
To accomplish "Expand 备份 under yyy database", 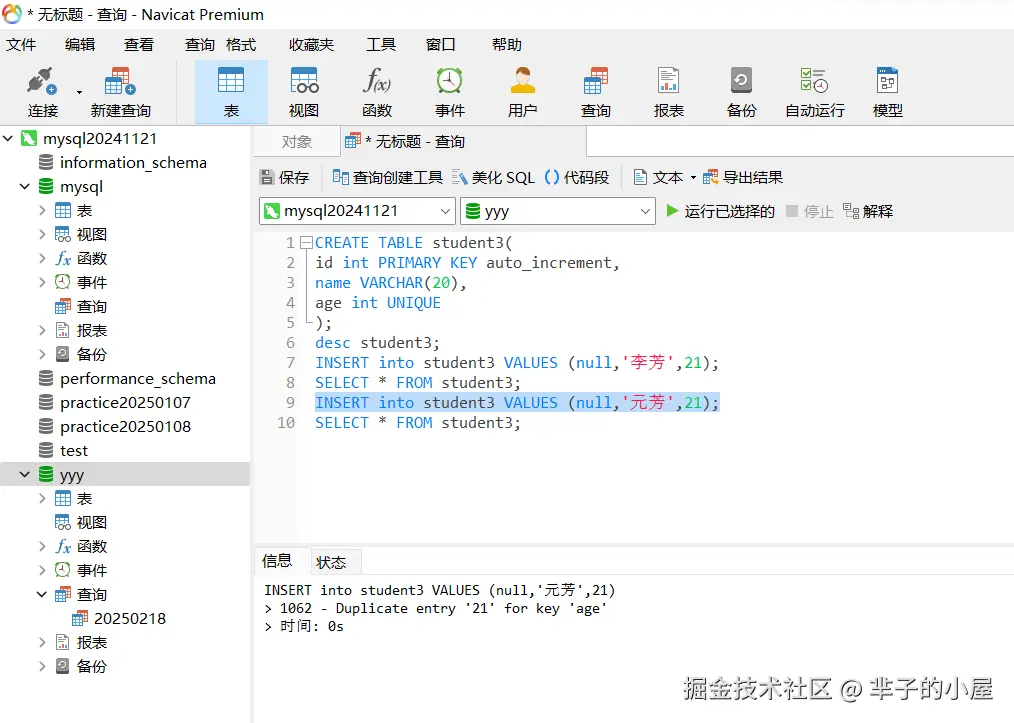I will [x=42, y=666].
